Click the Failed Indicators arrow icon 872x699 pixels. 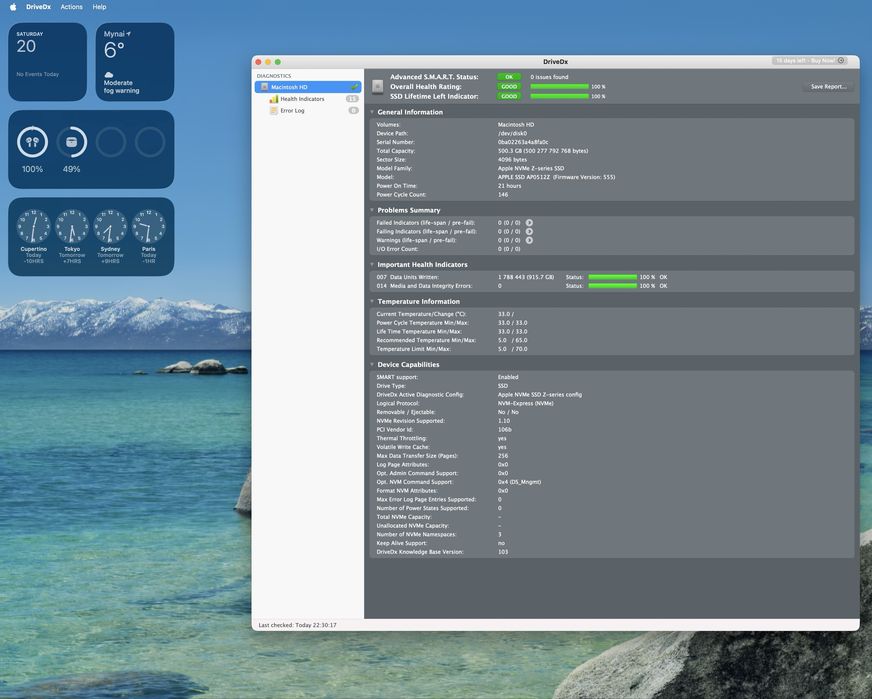coord(529,223)
